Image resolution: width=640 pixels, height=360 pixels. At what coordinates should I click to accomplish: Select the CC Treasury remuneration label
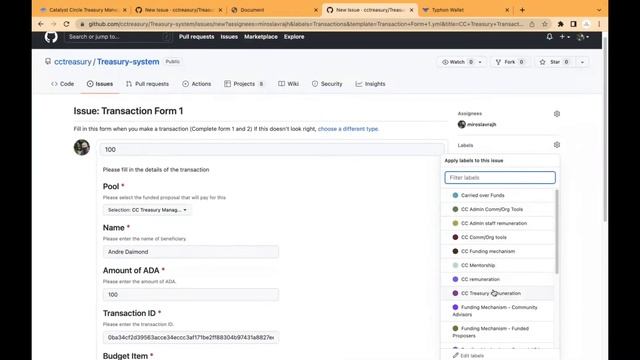pos(498,293)
